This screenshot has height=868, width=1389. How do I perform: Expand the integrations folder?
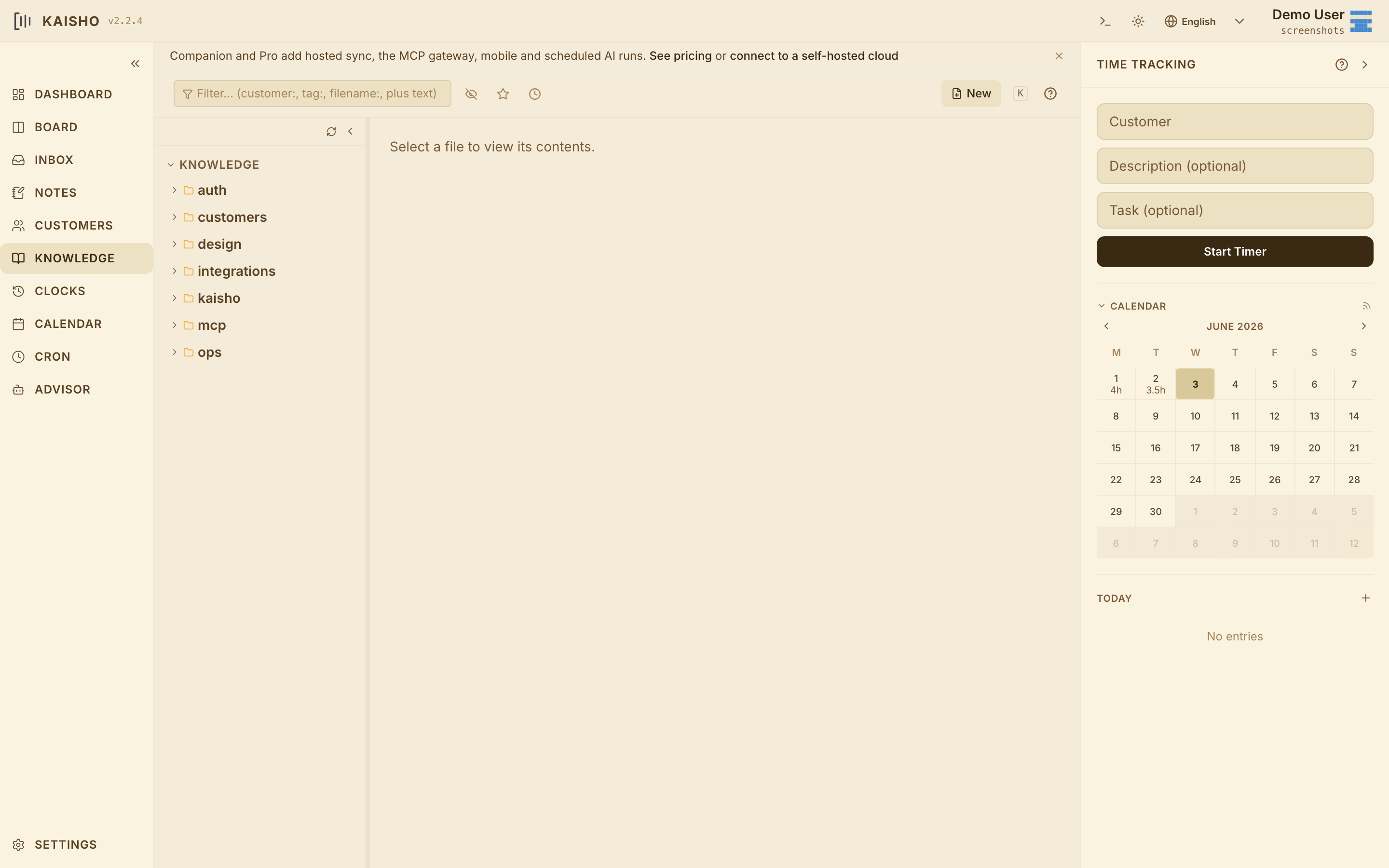[175, 271]
